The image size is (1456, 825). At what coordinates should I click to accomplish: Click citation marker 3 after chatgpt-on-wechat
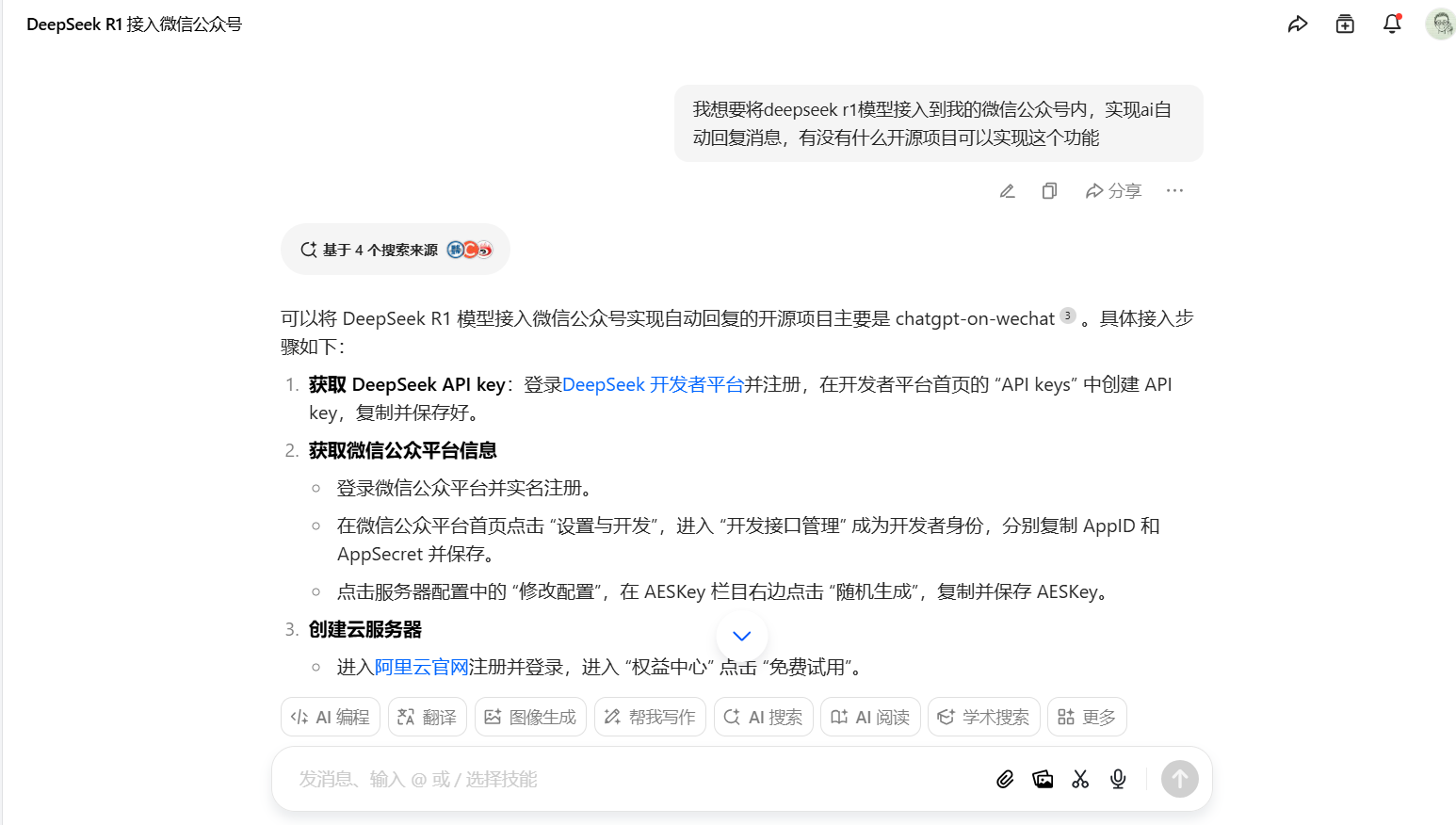[1067, 315]
